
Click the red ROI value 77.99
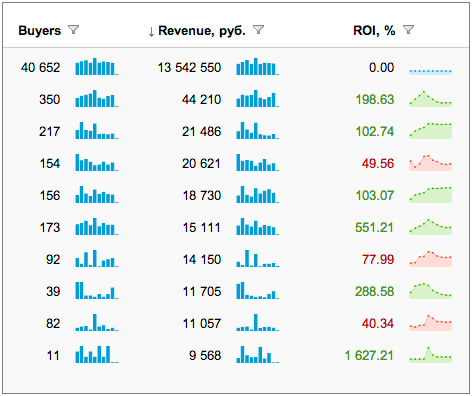click(x=378, y=259)
